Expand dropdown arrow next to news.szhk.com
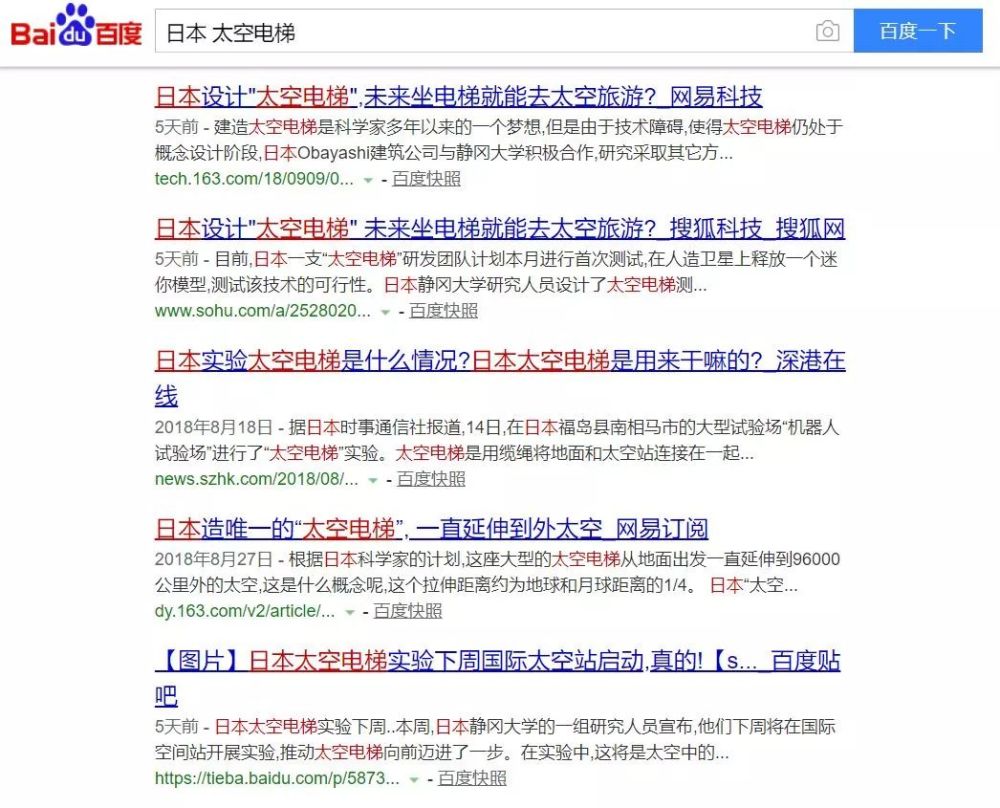The image size is (1000, 808). point(373,480)
